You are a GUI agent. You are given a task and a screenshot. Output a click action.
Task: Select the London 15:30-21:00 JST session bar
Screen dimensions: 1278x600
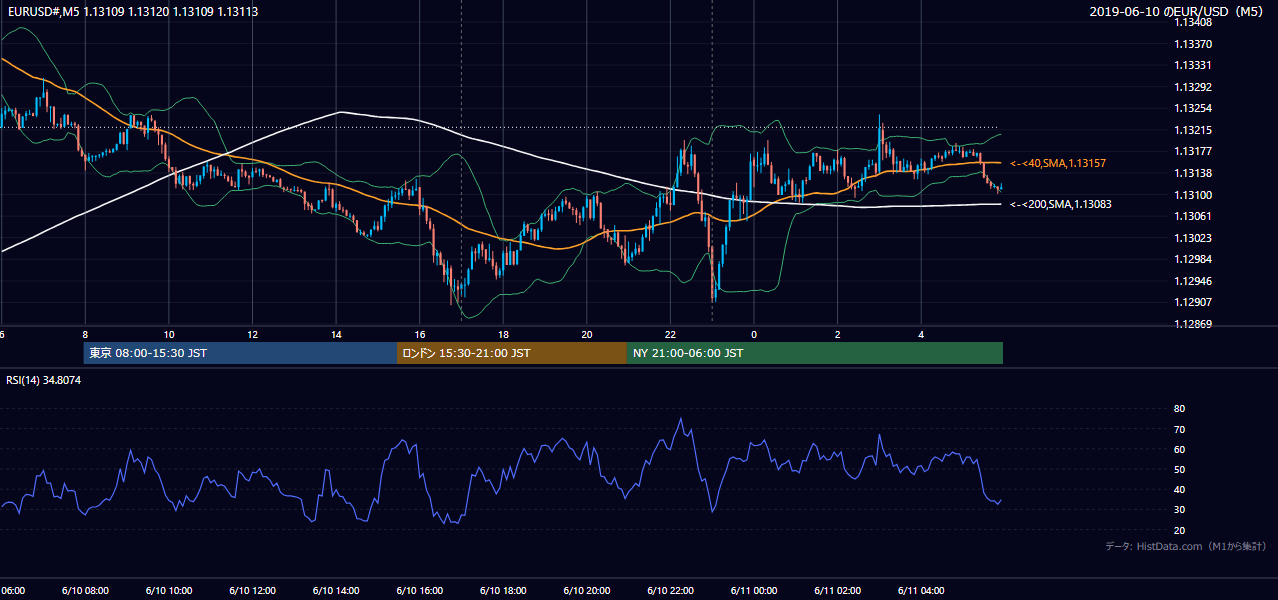[512, 353]
